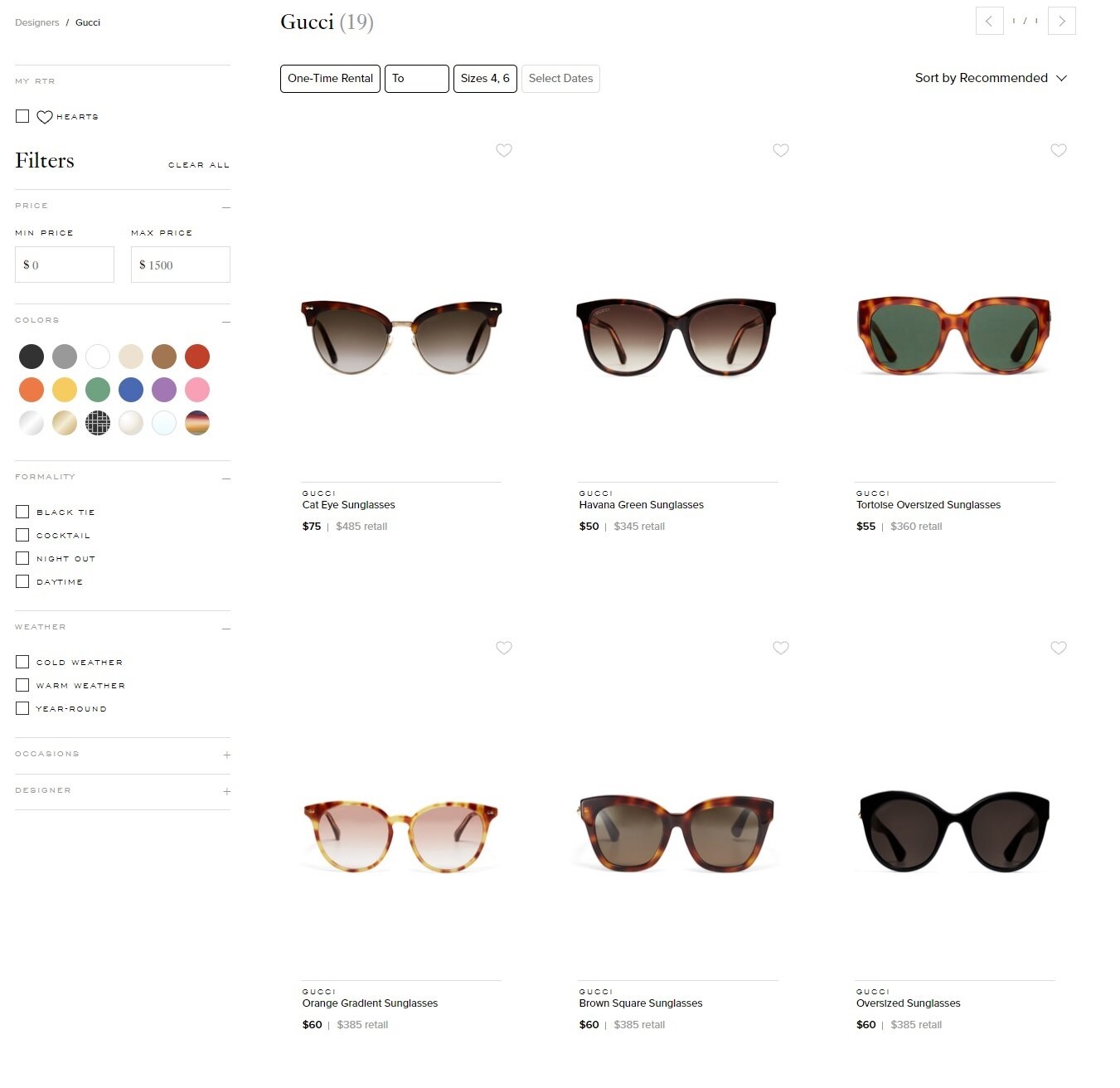Screen dimensions: 1120x1088
Task: Collapse the Formality filter section
Action: point(226,478)
